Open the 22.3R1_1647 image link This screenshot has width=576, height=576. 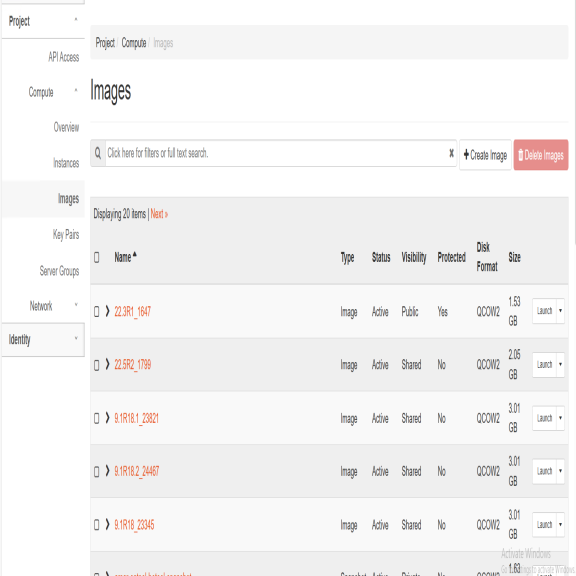[x=133, y=312]
